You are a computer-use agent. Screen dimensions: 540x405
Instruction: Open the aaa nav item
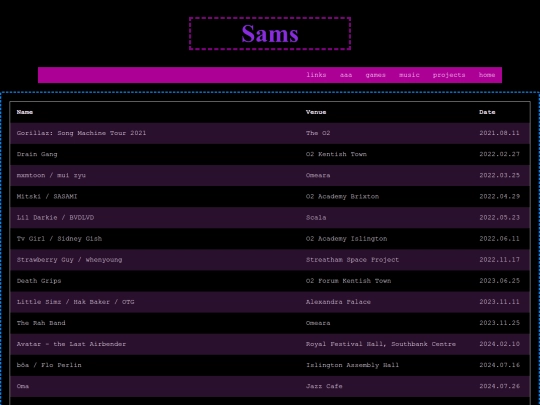pos(346,75)
